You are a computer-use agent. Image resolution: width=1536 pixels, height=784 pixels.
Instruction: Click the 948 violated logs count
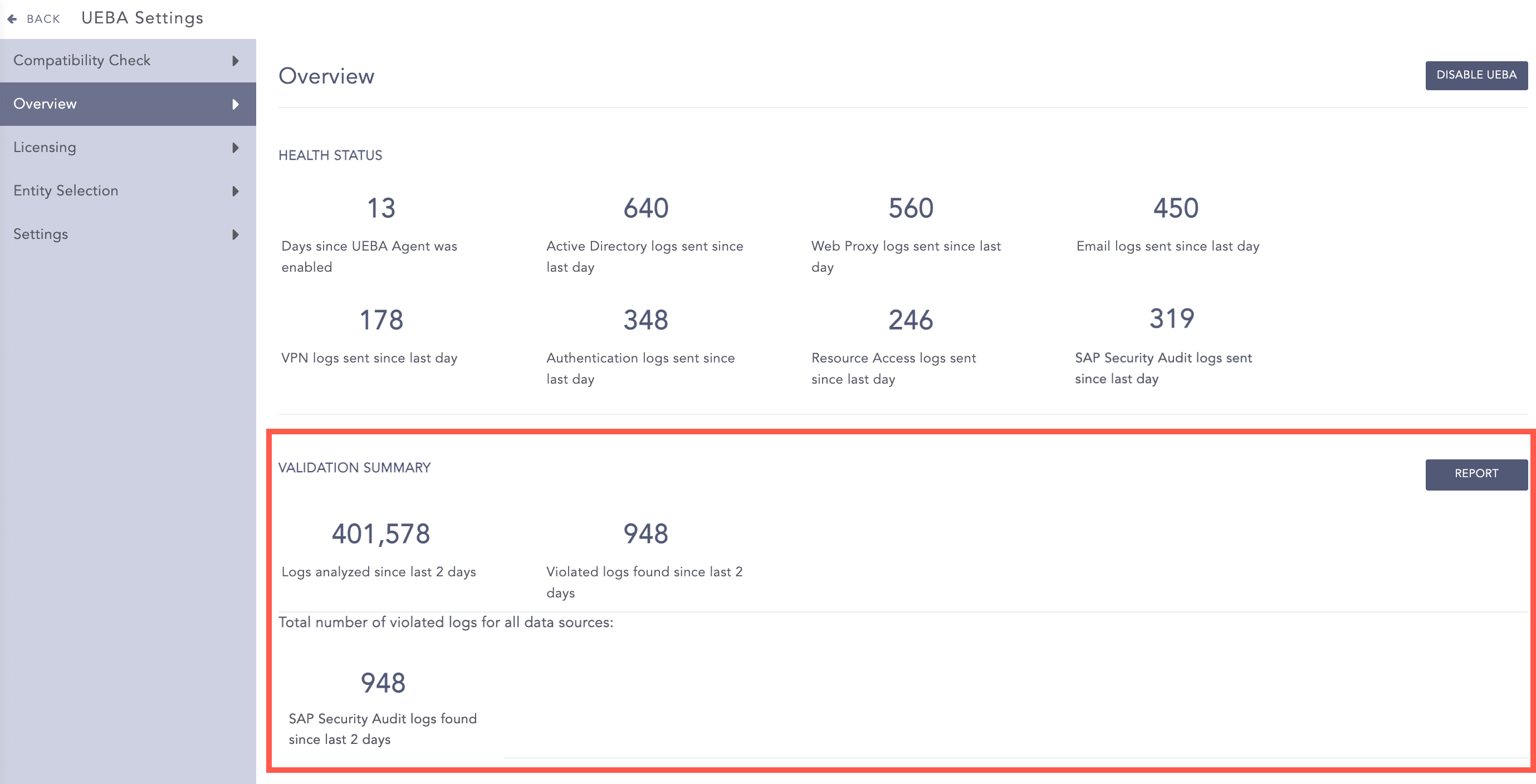[646, 533]
